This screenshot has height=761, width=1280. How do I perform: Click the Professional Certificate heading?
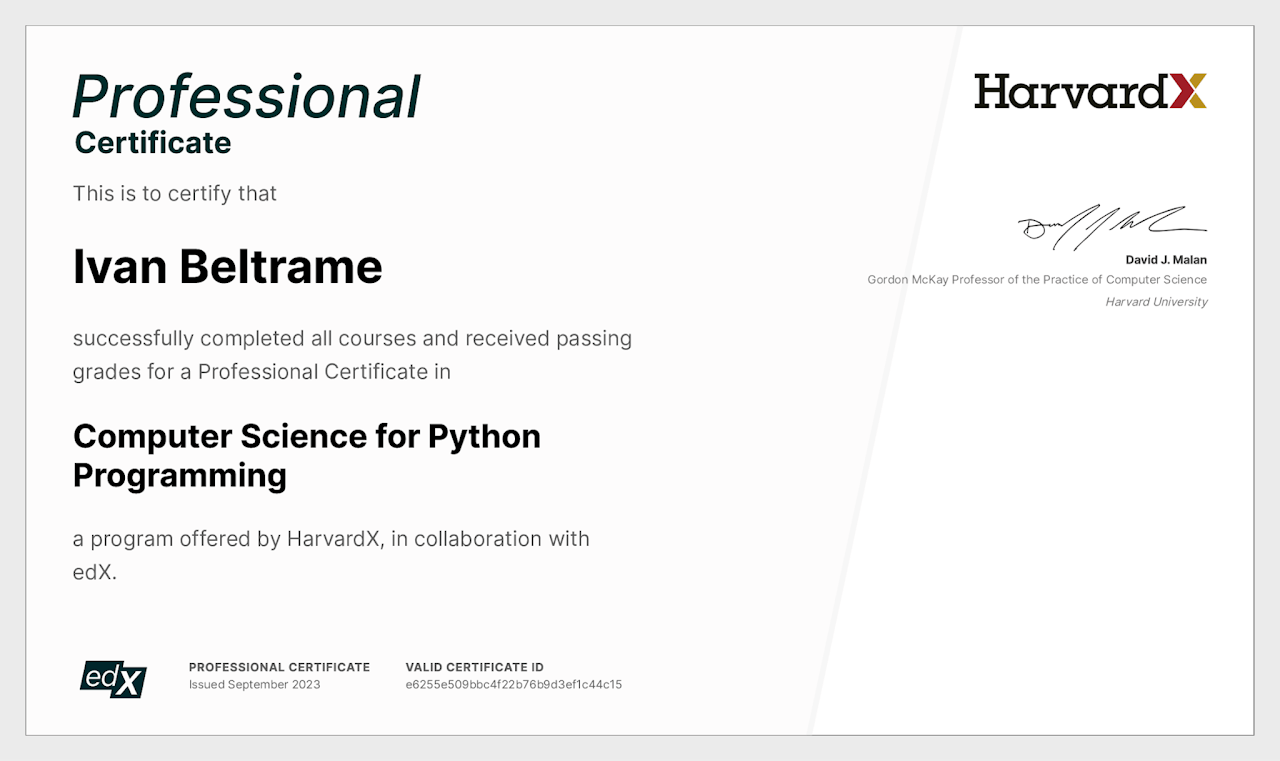click(x=245, y=110)
